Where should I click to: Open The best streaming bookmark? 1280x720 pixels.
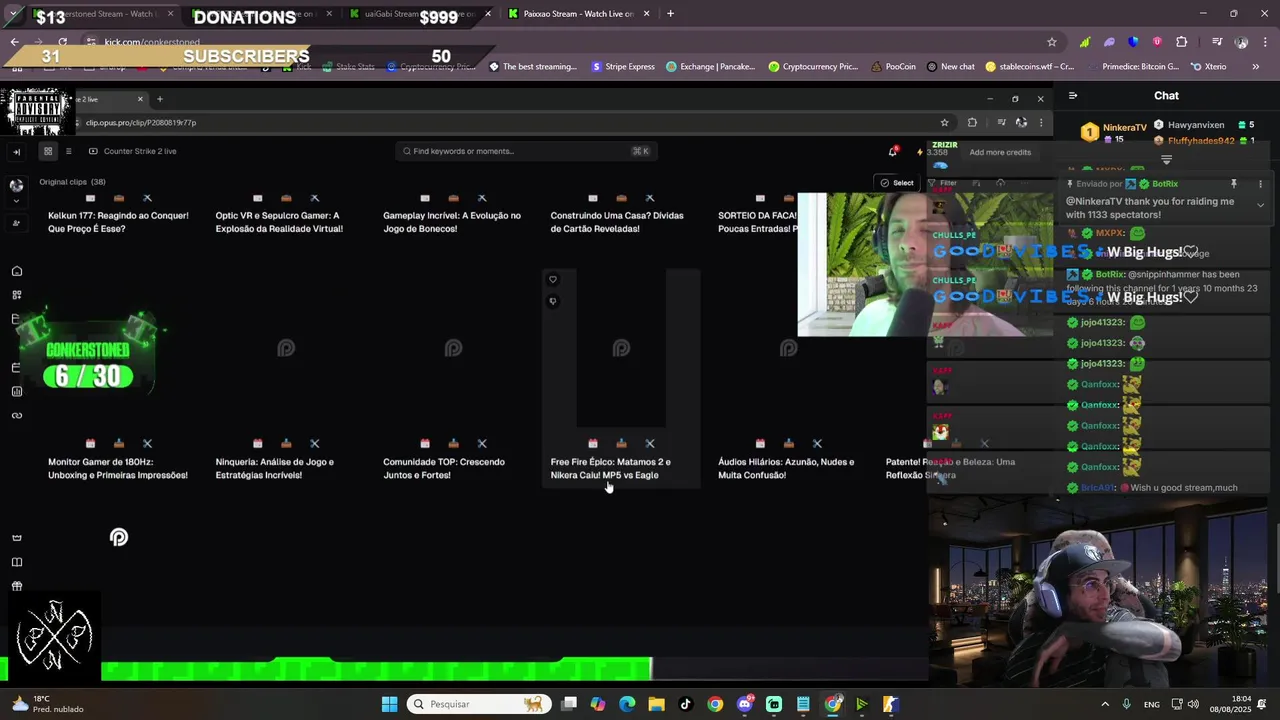pyautogui.click(x=533, y=67)
